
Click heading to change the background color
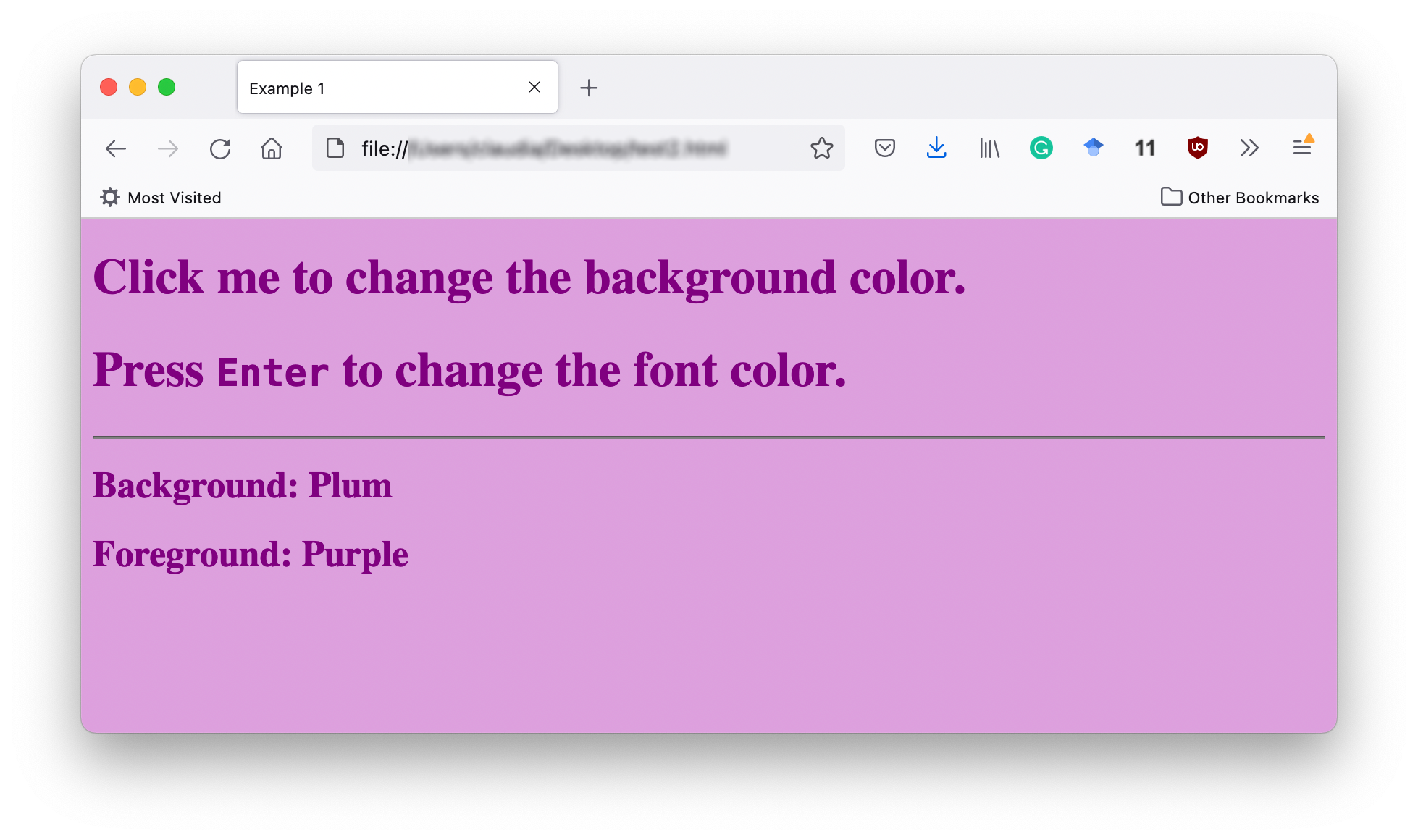point(529,278)
